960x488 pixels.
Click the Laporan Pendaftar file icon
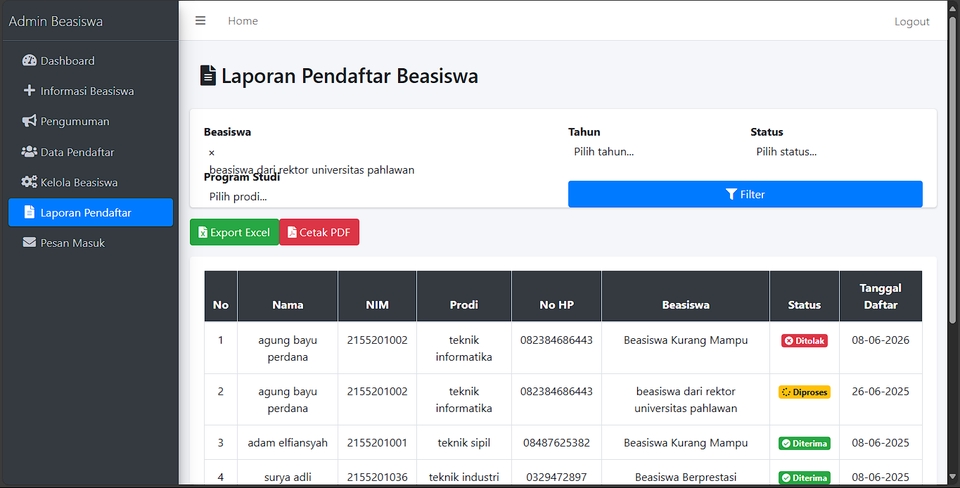(x=29, y=212)
